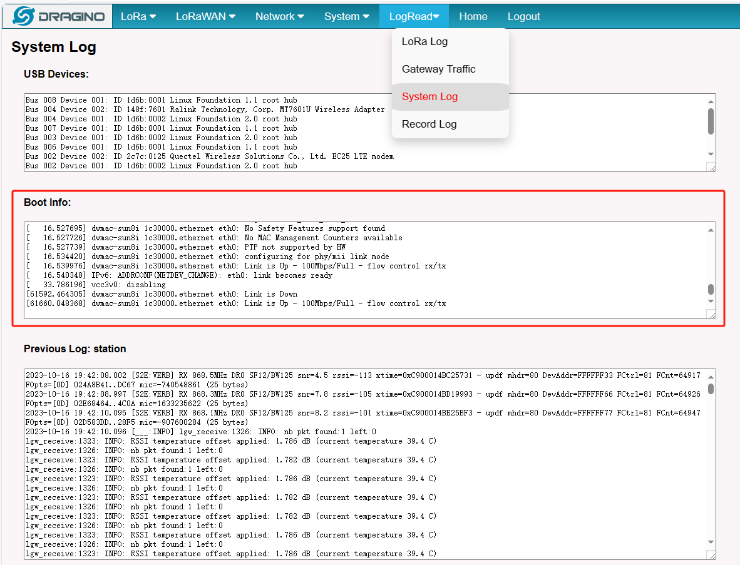Go to the Home page
The image size is (740, 565).
tap(473, 17)
